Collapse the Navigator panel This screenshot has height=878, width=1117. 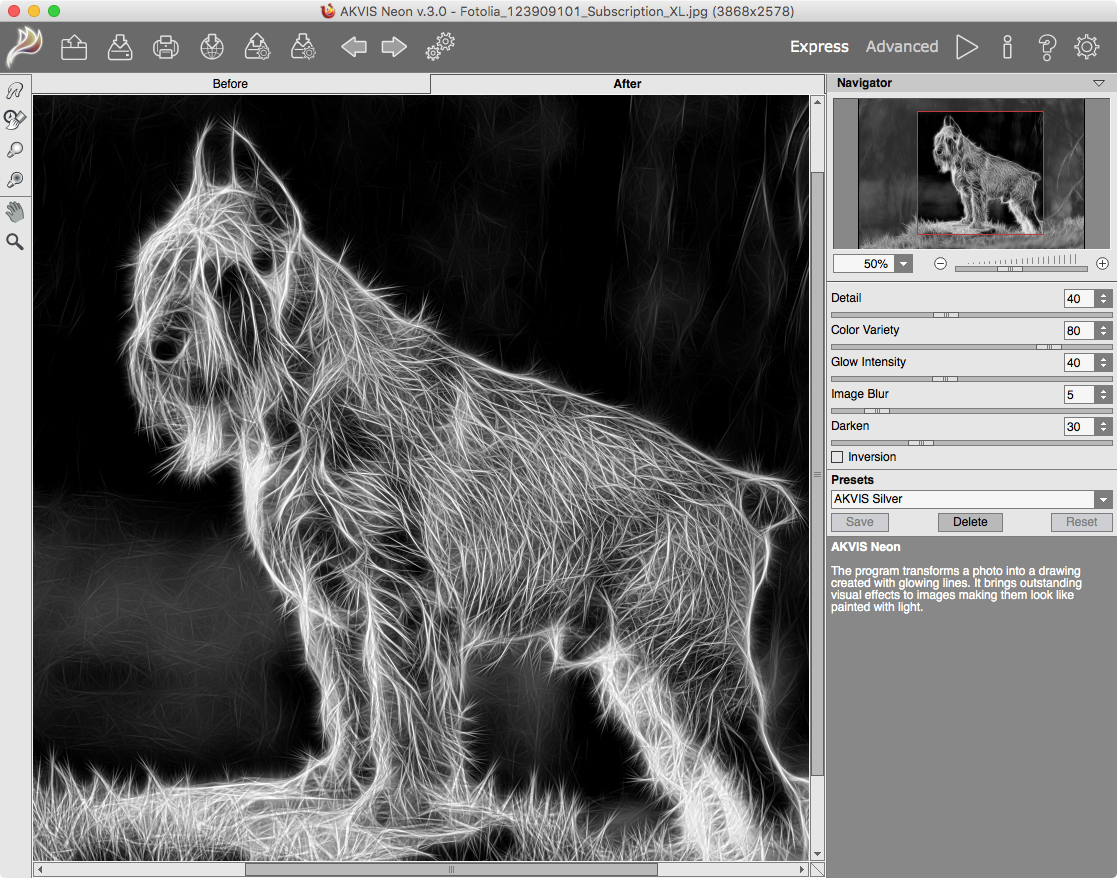click(1098, 83)
